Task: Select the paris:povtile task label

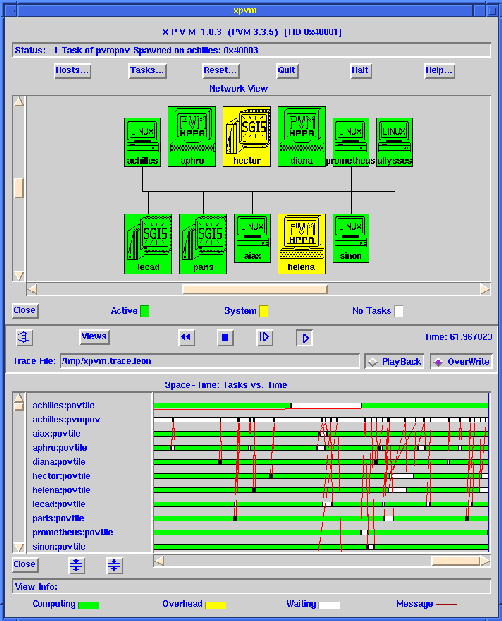Action: pyautogui.click(x=58, y=518)
